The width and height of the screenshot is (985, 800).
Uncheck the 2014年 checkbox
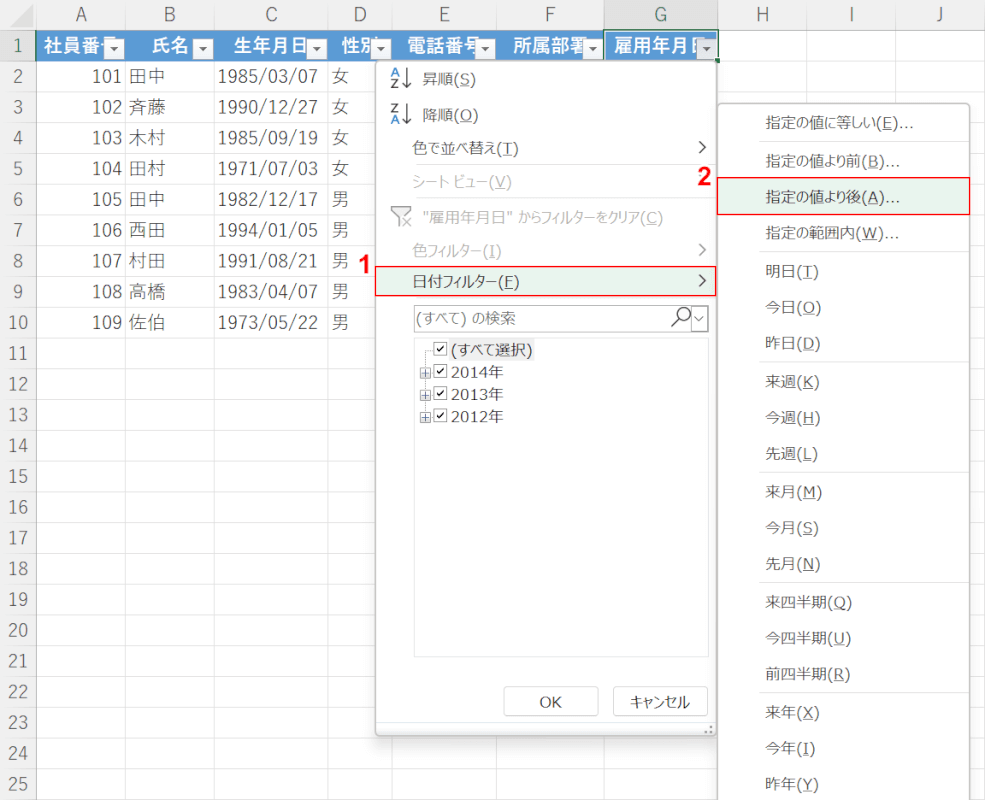click(440, 372)
